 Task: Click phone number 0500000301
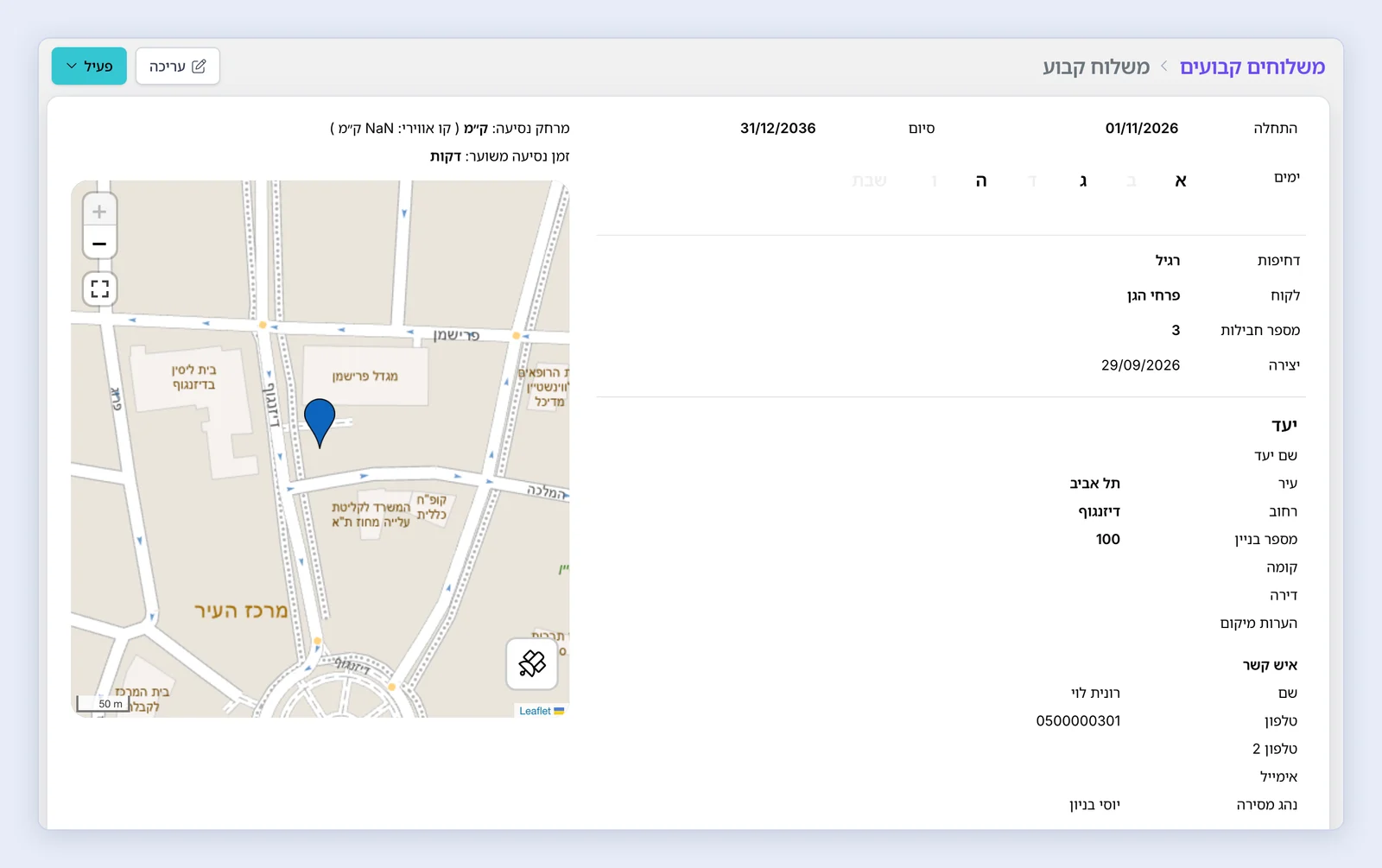pos(1078,720)
